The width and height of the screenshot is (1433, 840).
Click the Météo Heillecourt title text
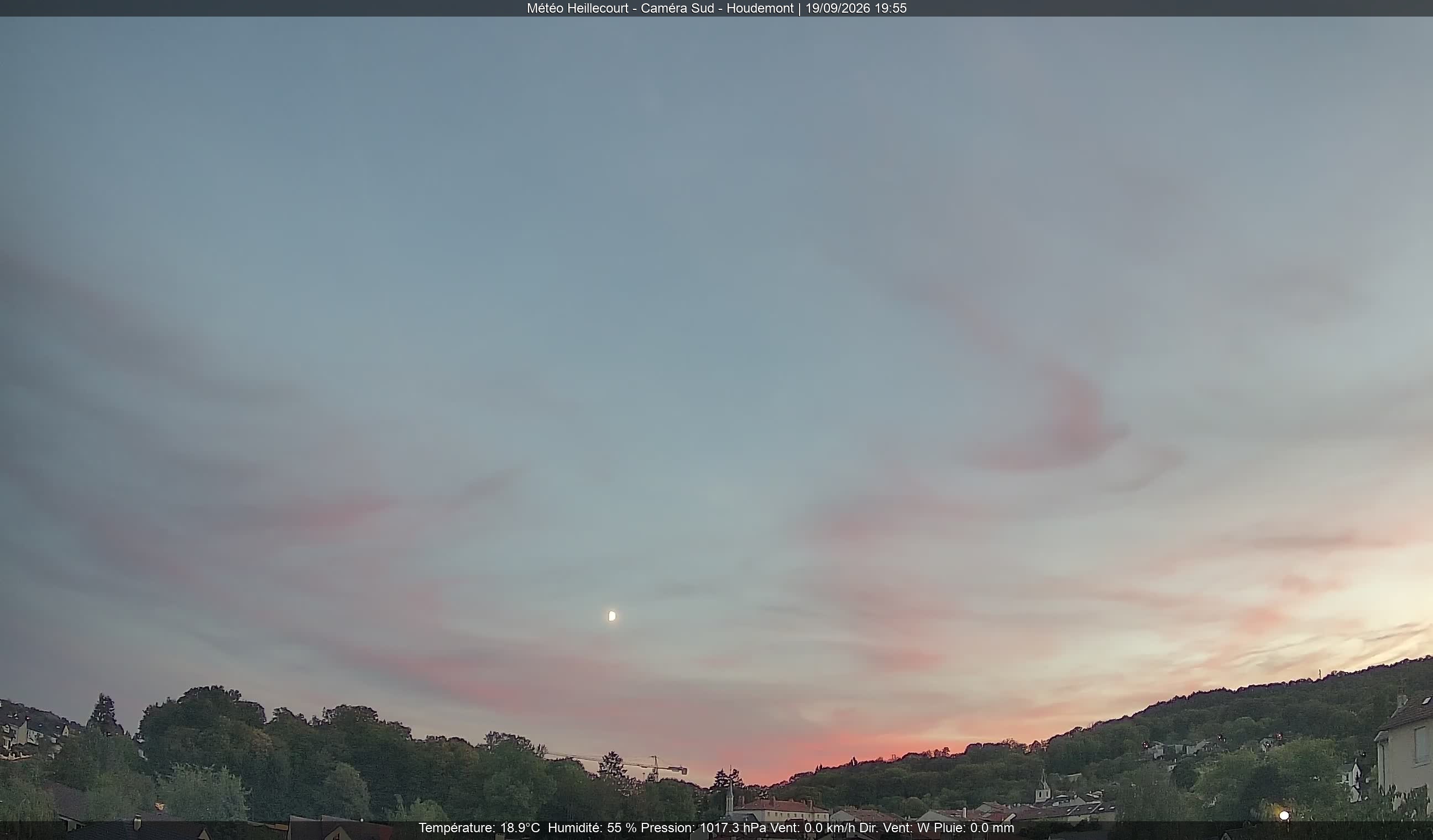(577, 8)
